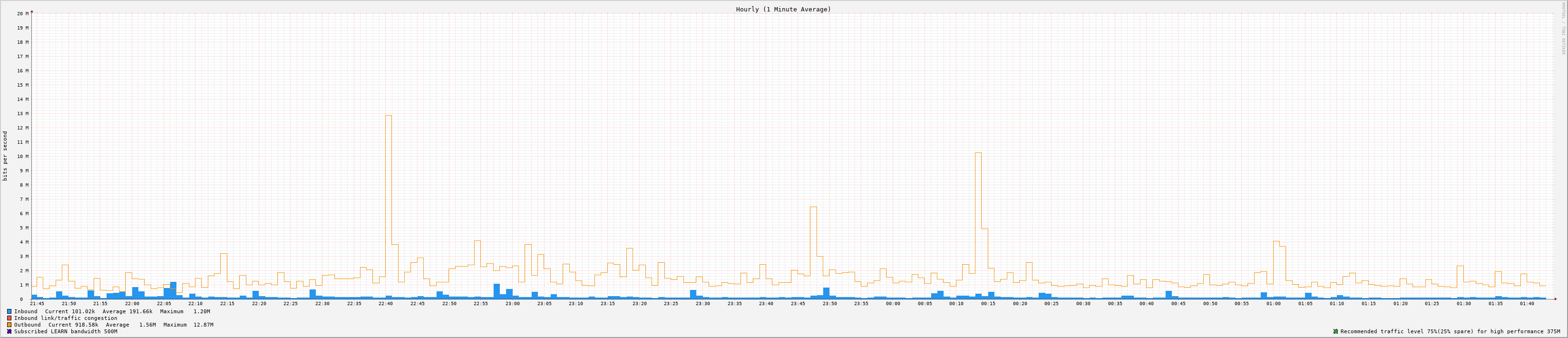This screenshot has width=1568, height=338.
Task: Click the bits per second axis label
Action: (6, 156)
